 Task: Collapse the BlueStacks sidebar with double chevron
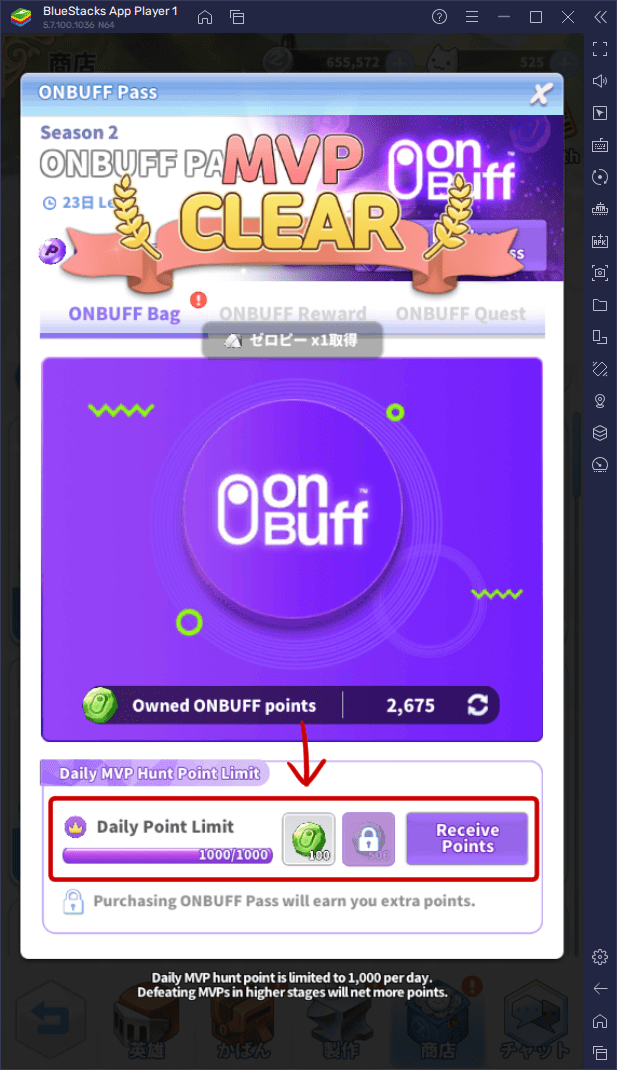coord(600,17)
